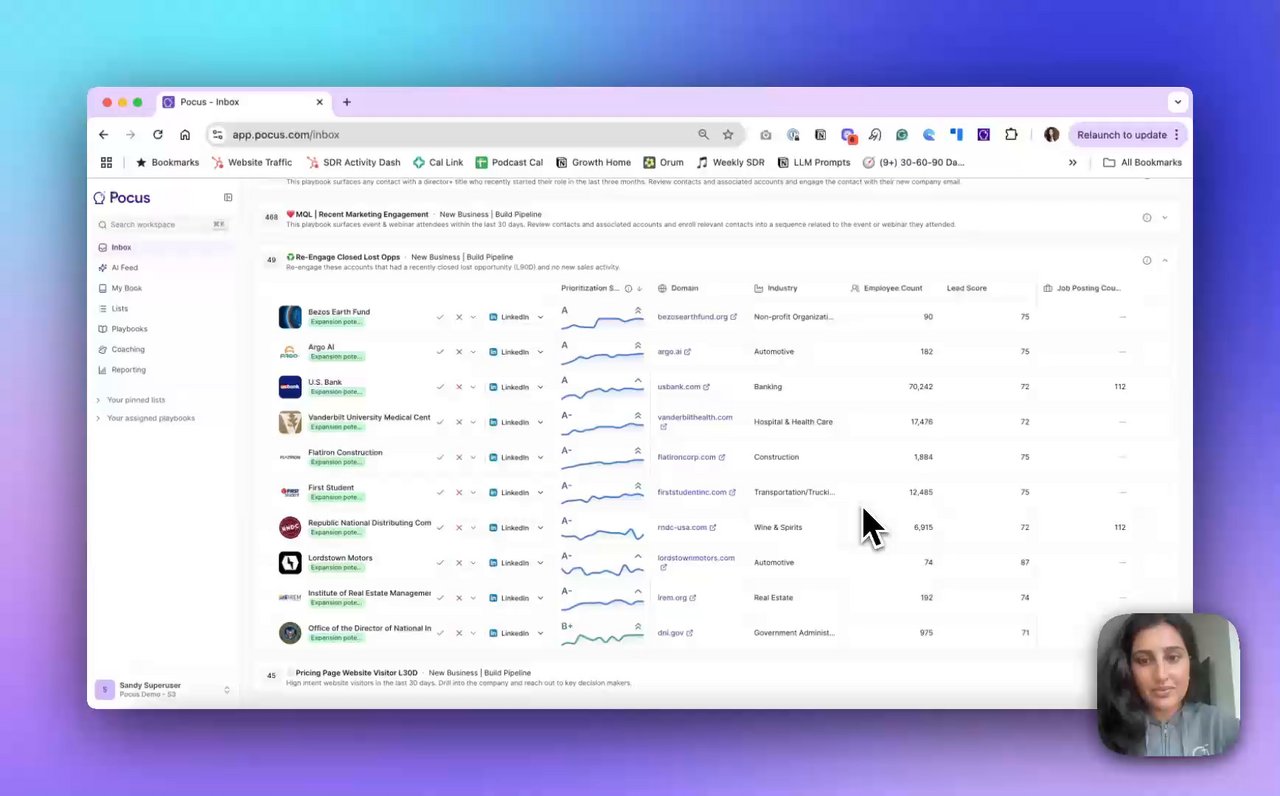1280x796 pixels.
Task: Bookmark this page with star icon
Action: click(x=728, y=135)
